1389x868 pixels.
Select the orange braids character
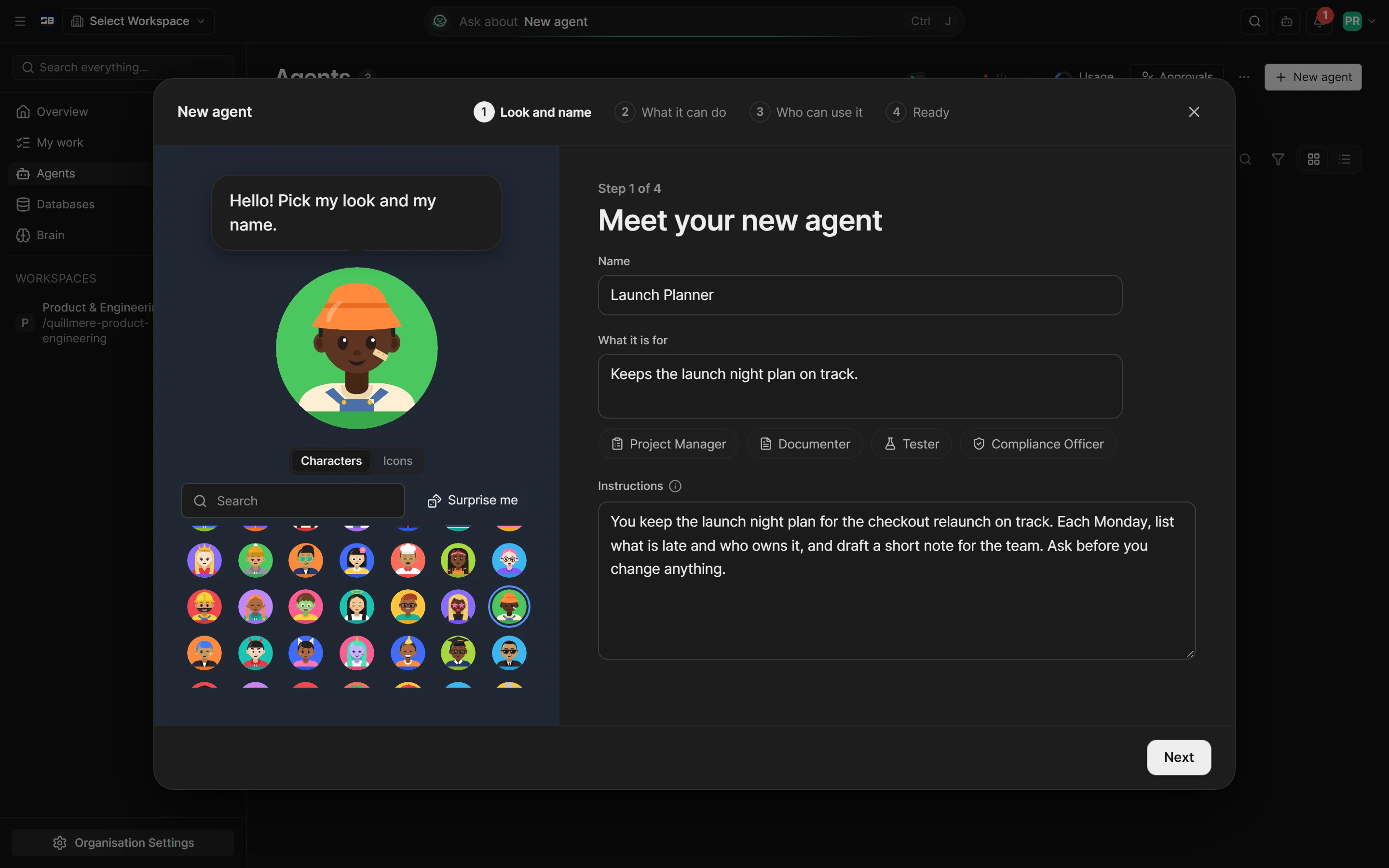pos(256,607)
